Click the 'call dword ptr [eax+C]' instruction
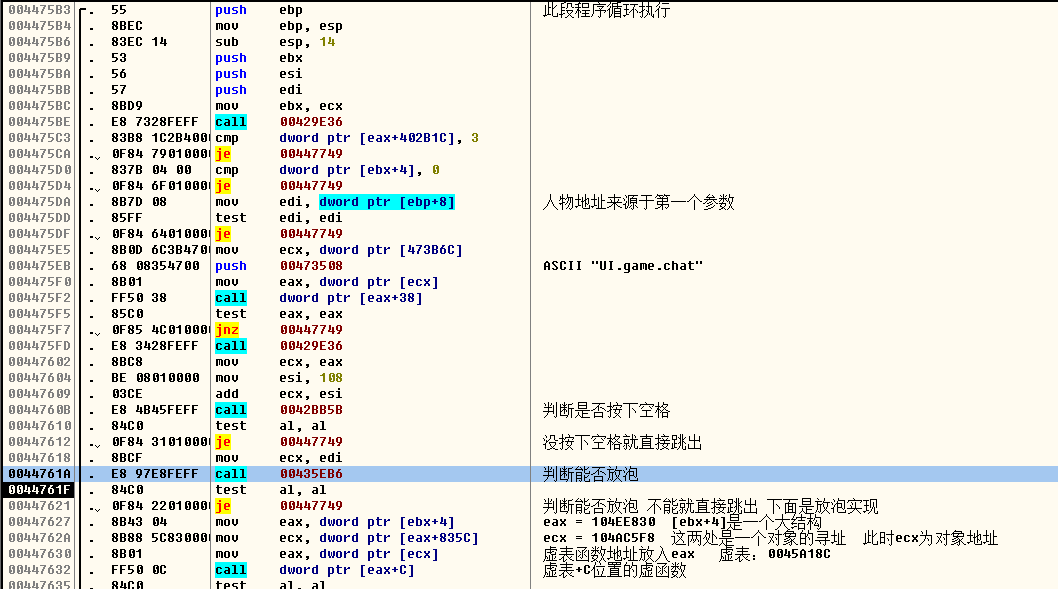1058x589 pixels. coord(314,570)
